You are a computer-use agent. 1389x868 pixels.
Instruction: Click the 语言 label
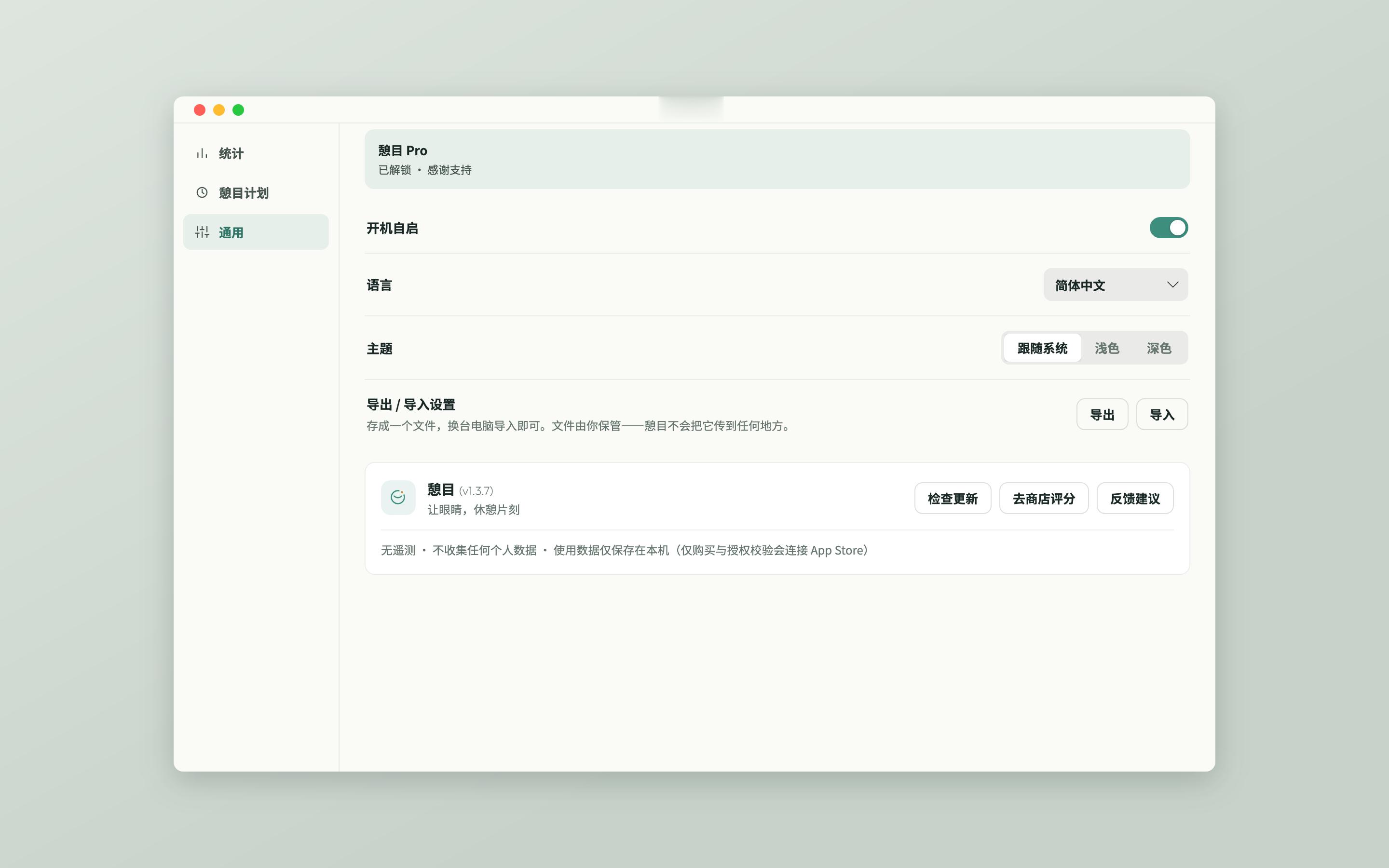click(379, 285)
